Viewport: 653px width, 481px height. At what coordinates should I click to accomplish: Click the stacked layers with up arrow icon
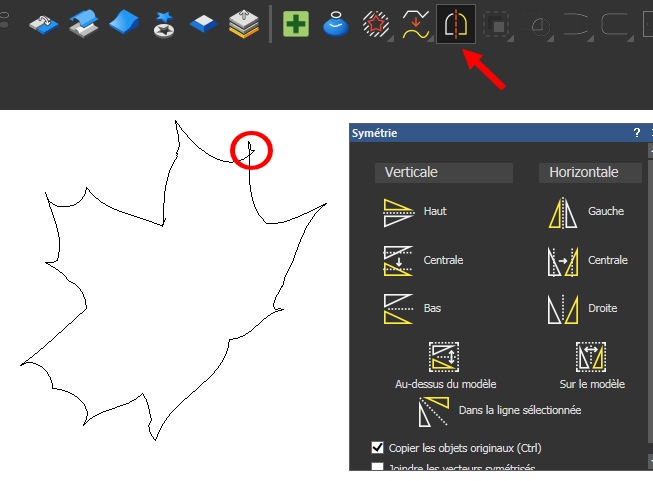244,24
